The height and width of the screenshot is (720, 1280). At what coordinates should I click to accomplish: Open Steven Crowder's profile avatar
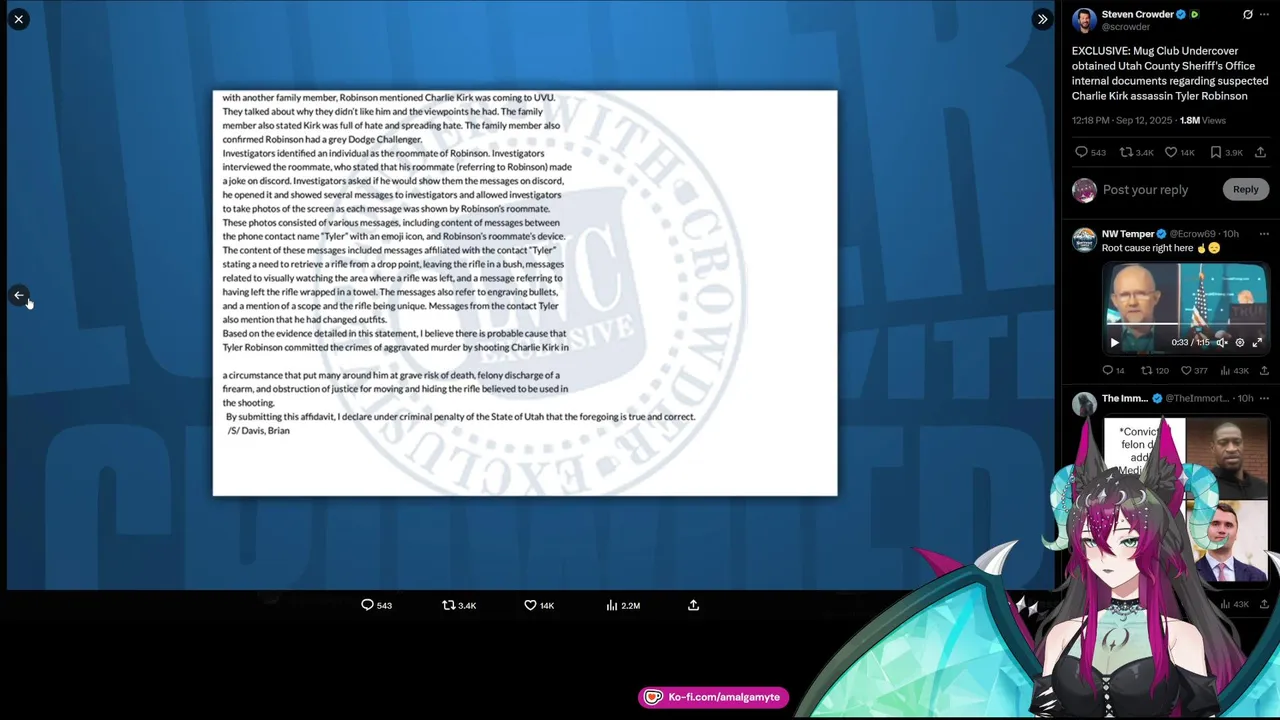(x=1084, y=20)
